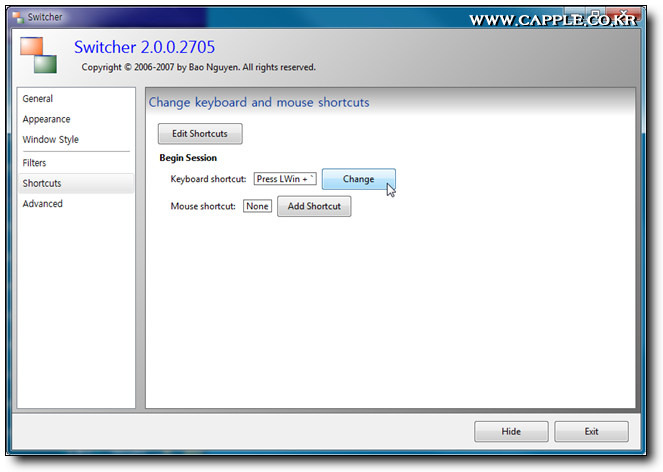
Task: Hide the Switcher settings window
Action: coord(511,431)
